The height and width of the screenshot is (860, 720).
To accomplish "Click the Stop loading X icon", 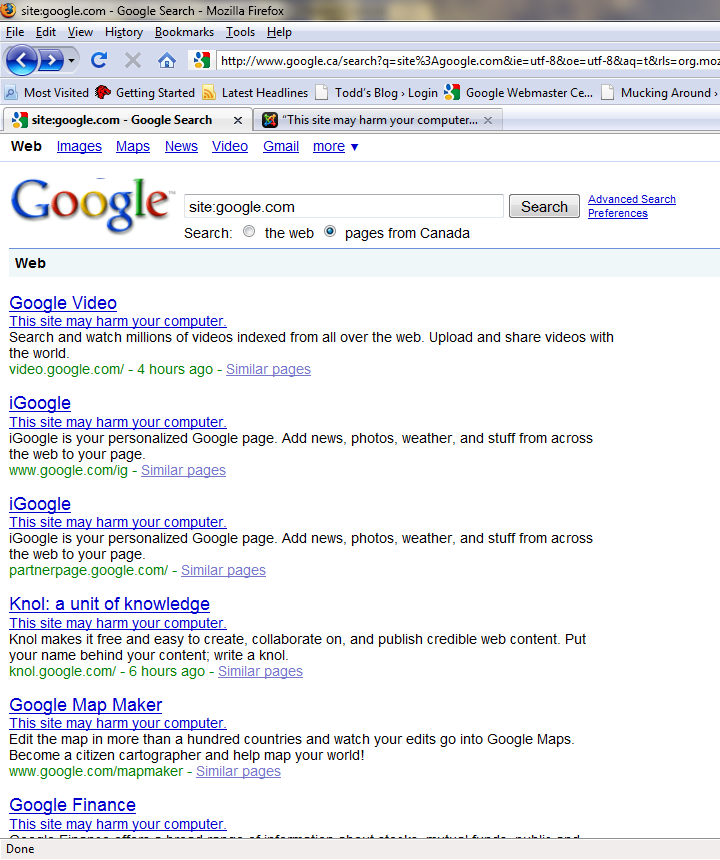I will [133, 60].
